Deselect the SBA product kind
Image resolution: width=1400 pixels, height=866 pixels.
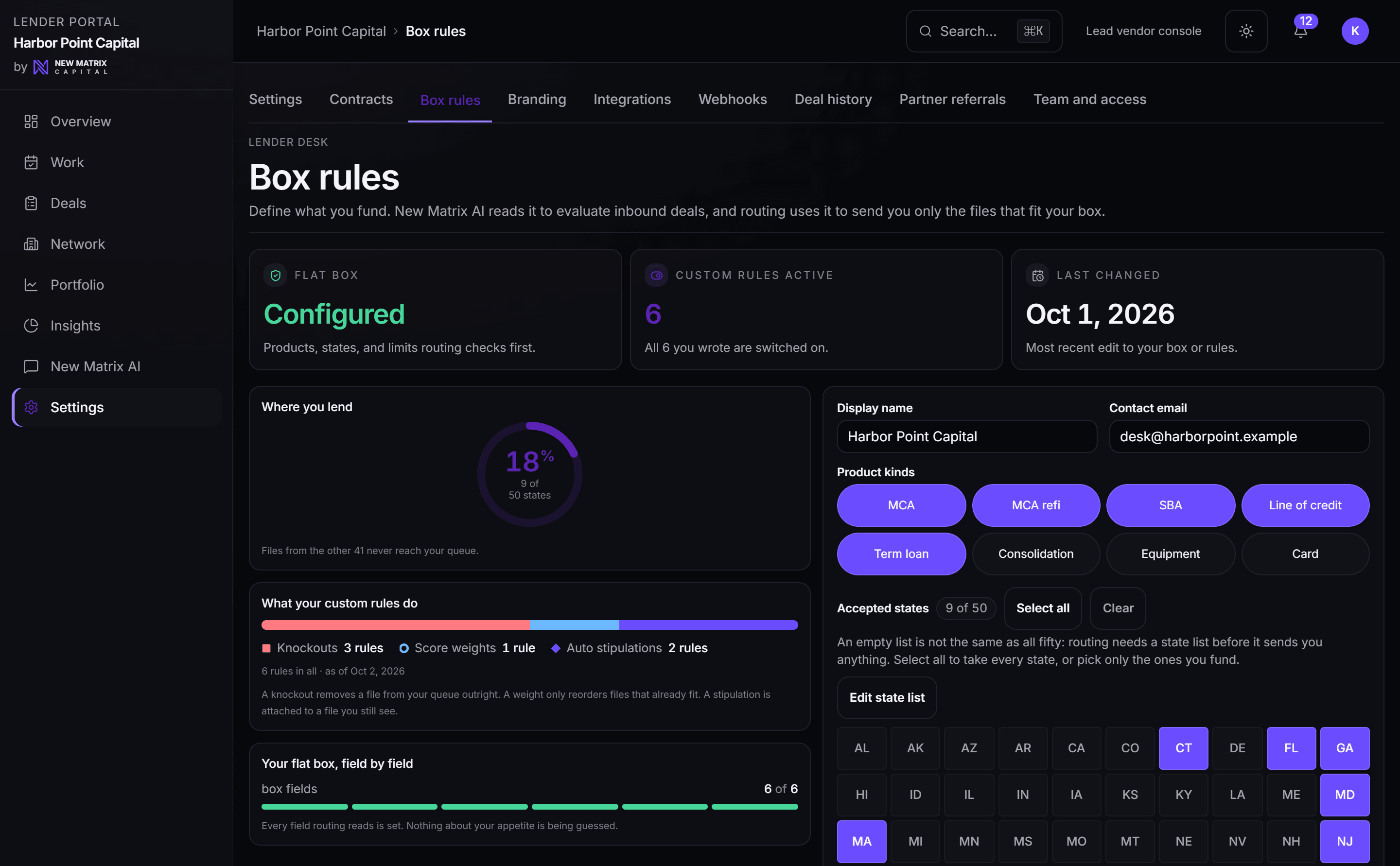click(x=1170, y=505)
